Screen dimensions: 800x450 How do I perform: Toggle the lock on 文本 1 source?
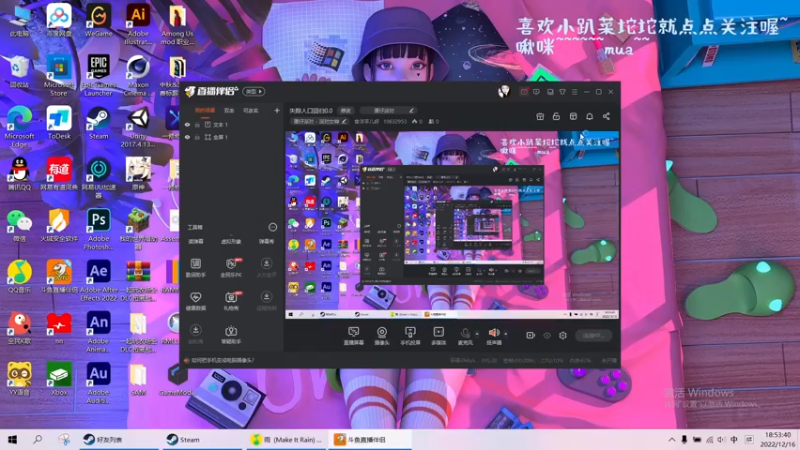click(x=197, y=124)
